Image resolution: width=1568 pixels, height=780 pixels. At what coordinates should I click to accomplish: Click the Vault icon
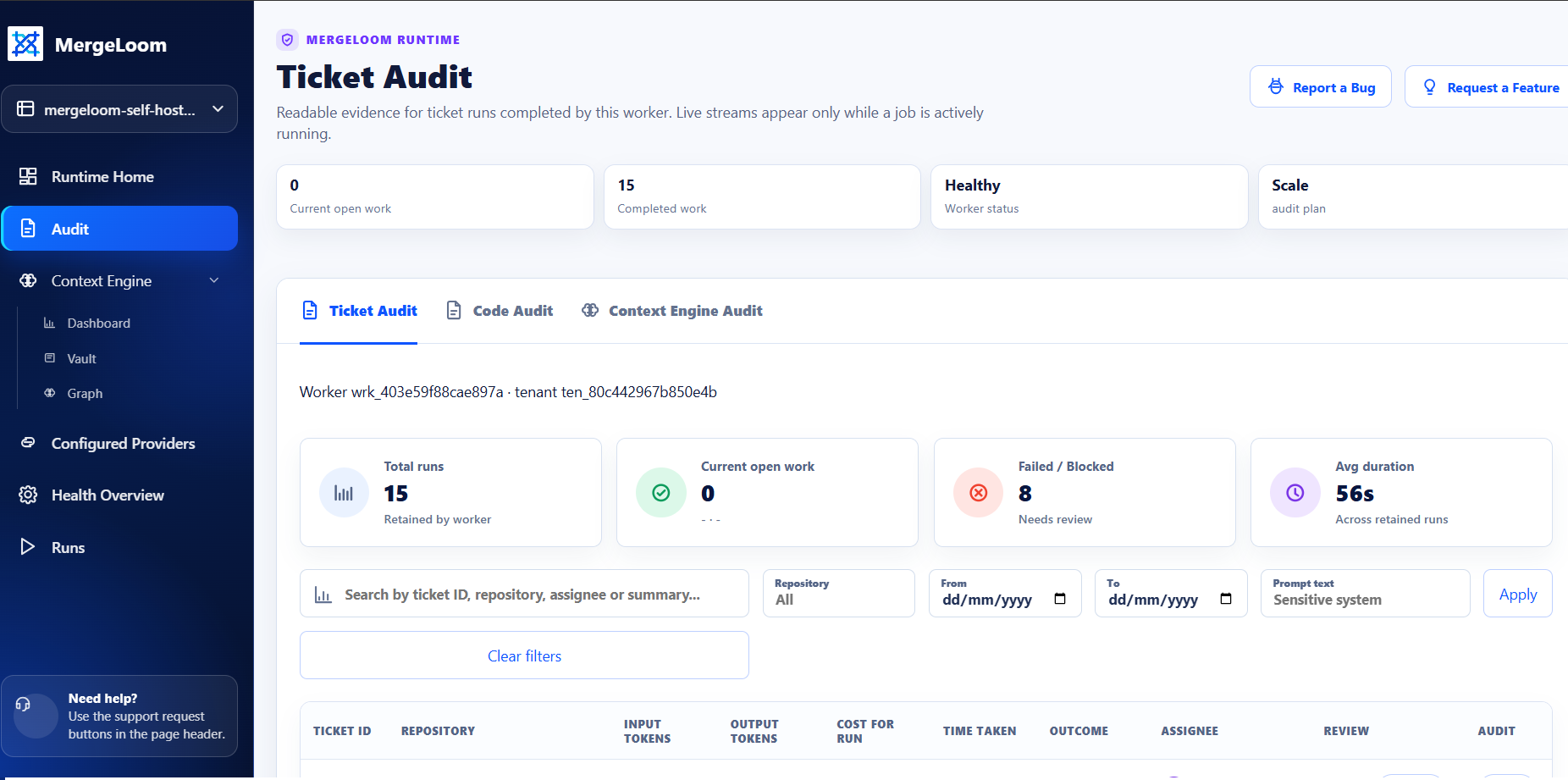50,358
